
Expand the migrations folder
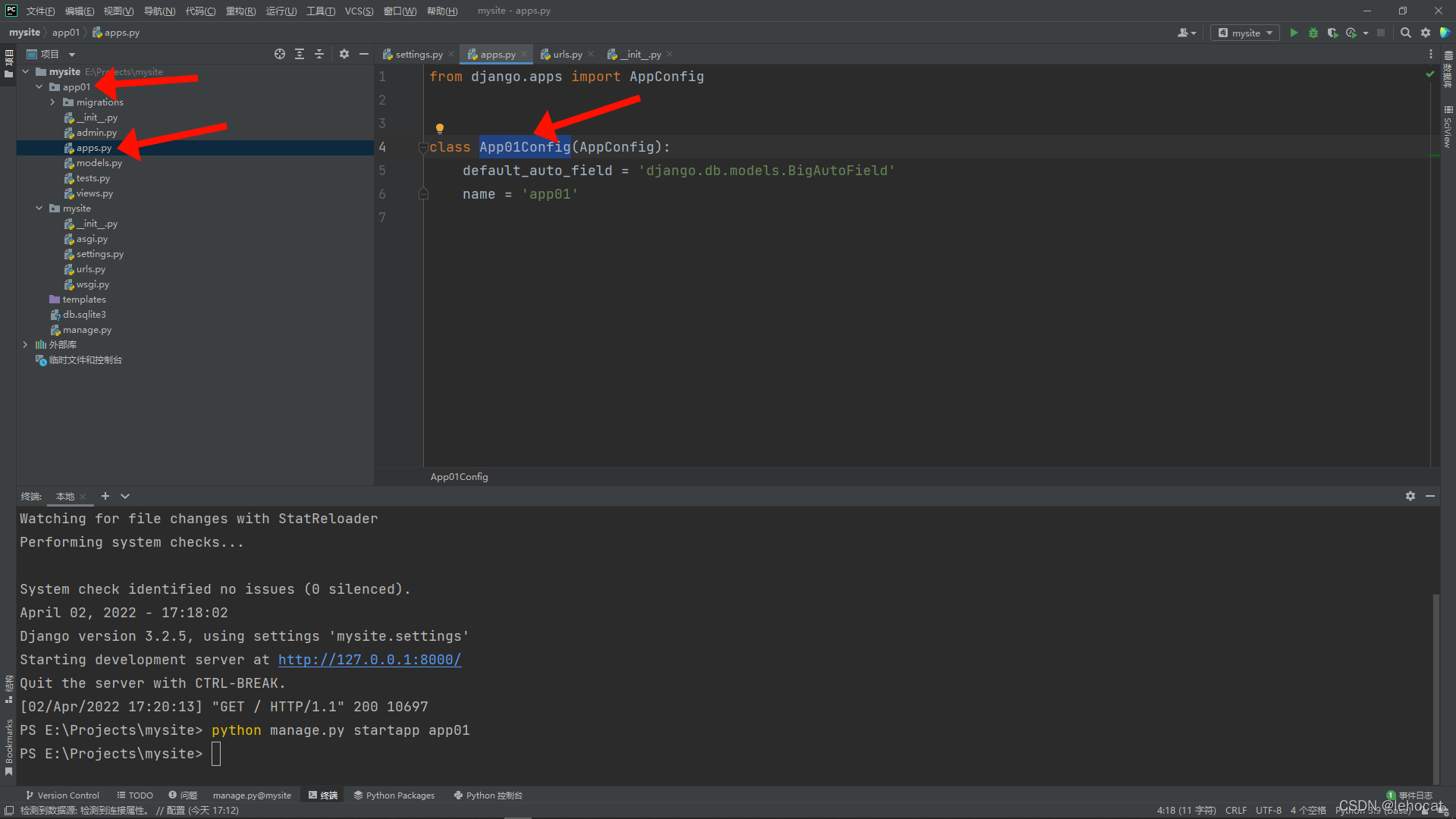52,102
